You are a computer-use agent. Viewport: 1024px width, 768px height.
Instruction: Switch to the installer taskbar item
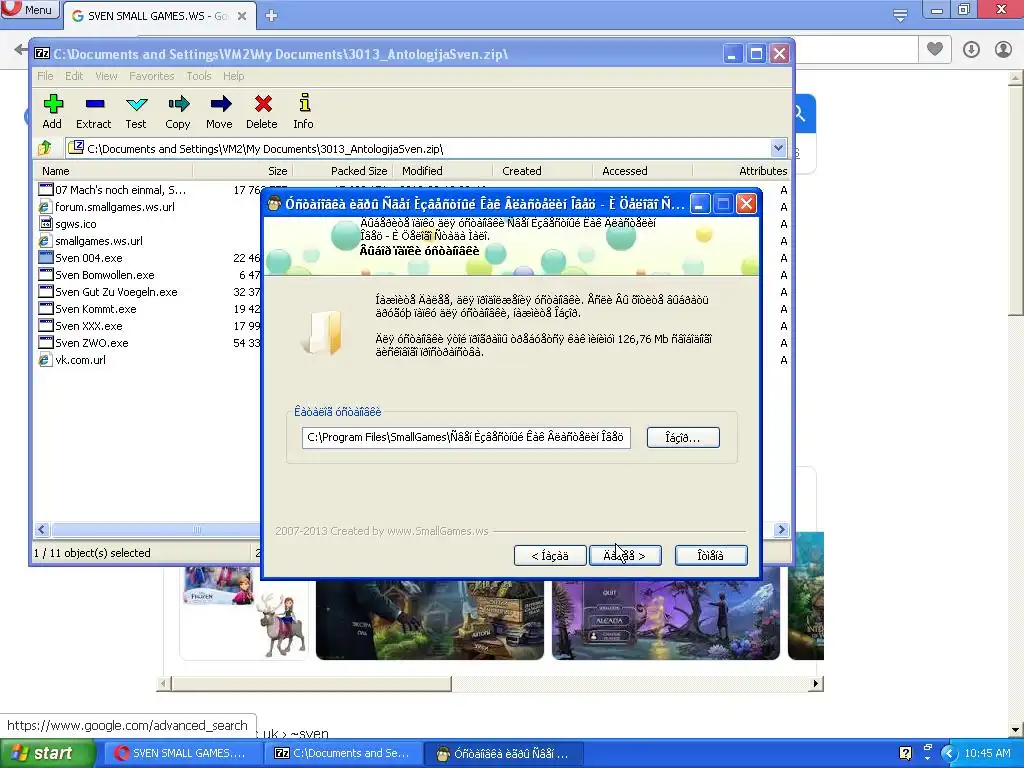click(503, 754)
